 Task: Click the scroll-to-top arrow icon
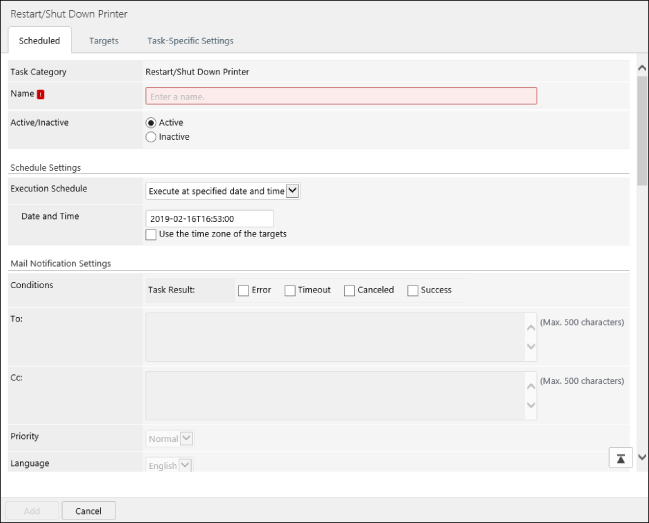click(x=620, y=457)
